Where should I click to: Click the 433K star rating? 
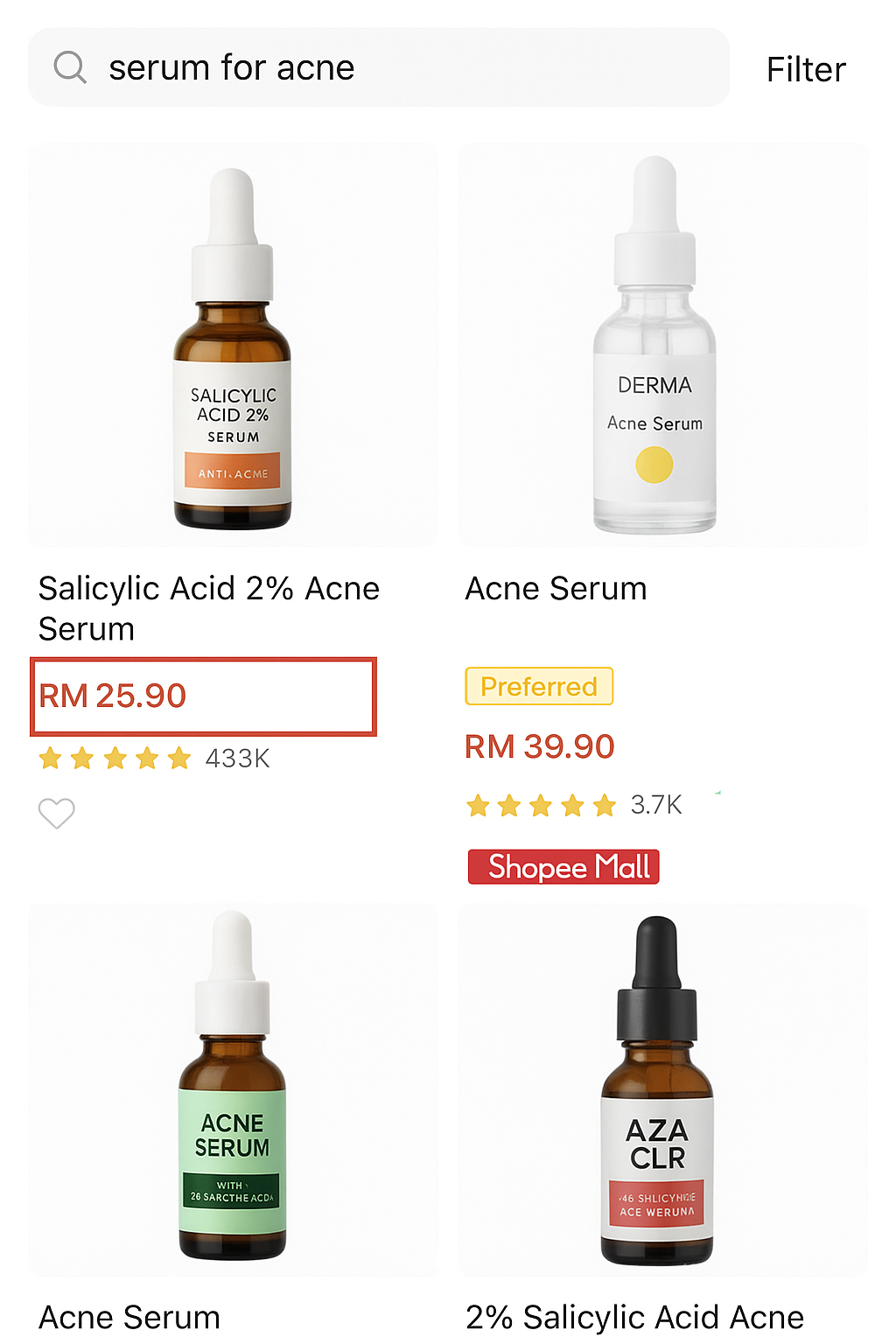click(x=154, y=758)
